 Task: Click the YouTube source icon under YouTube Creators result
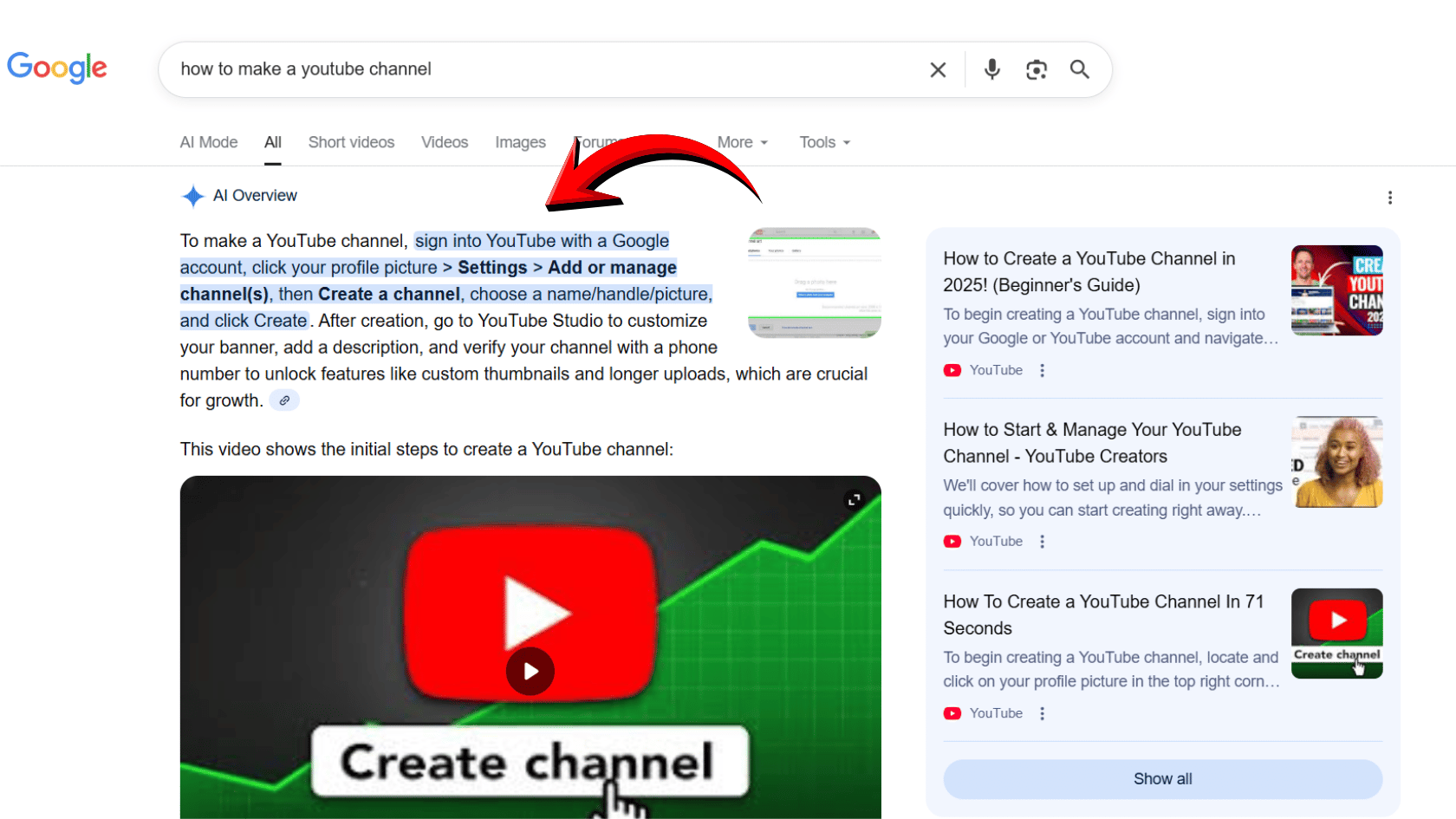point(952,542)
